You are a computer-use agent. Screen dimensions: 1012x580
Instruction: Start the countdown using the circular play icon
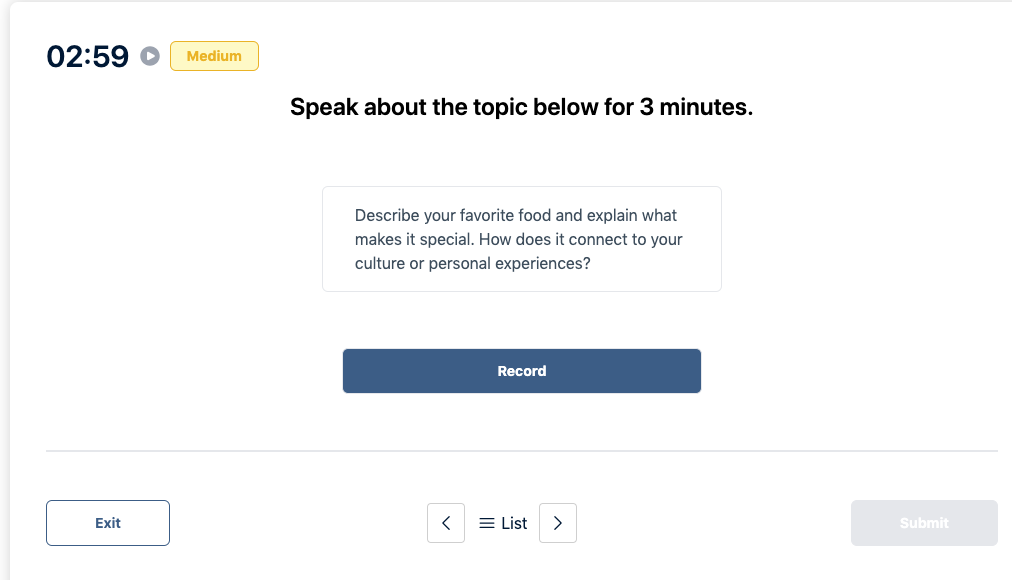(150, 57)
